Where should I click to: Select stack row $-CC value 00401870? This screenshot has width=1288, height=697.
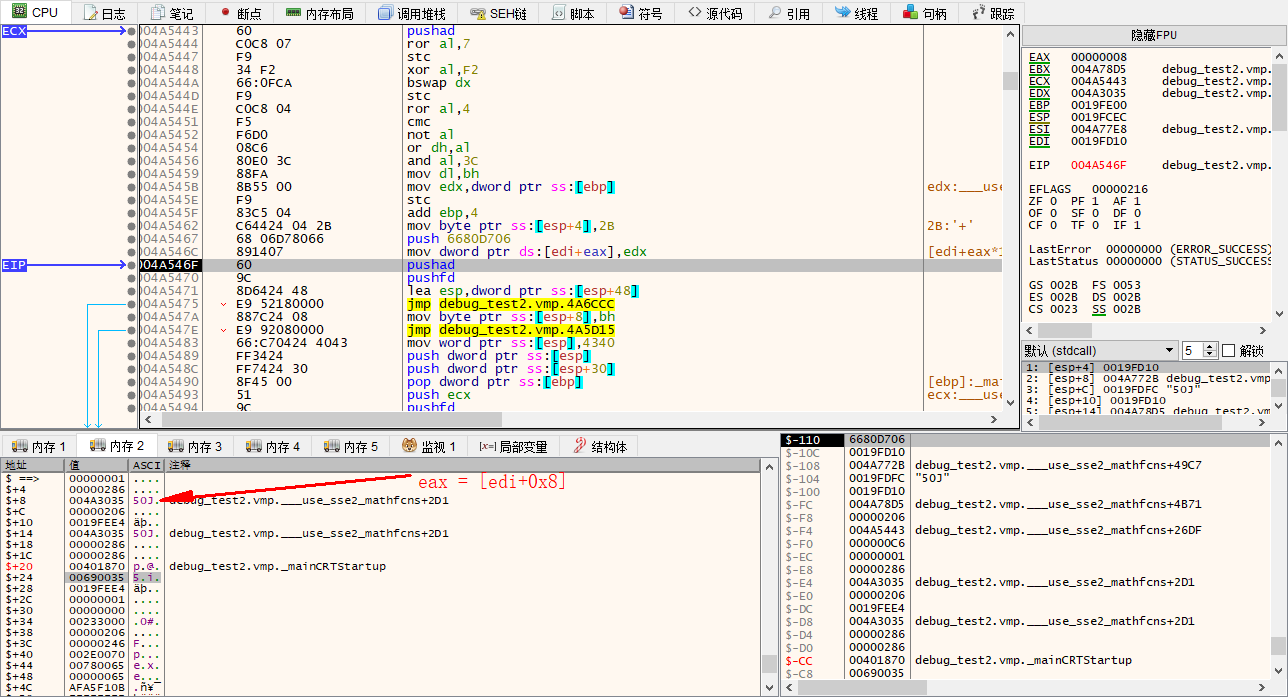pos(877,660)
